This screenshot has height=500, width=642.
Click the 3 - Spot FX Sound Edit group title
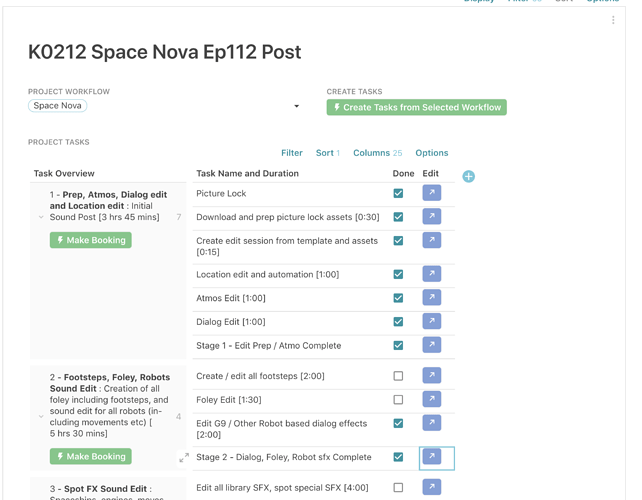[x=101, y=489]
